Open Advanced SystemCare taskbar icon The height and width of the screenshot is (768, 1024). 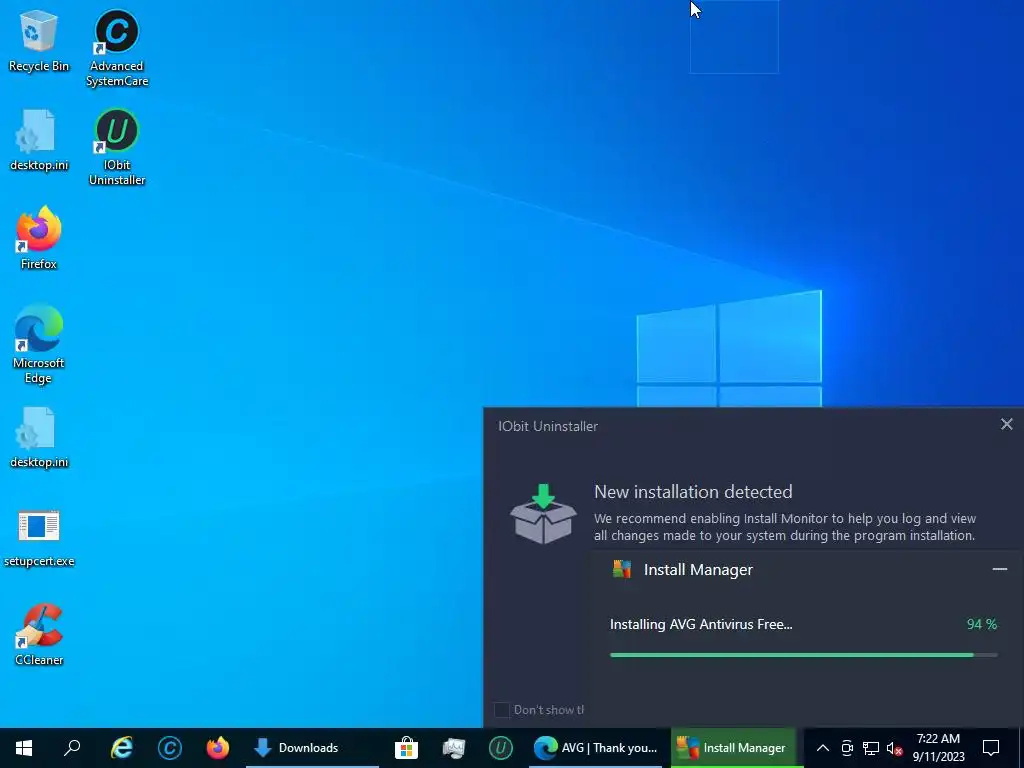point(170,748)
